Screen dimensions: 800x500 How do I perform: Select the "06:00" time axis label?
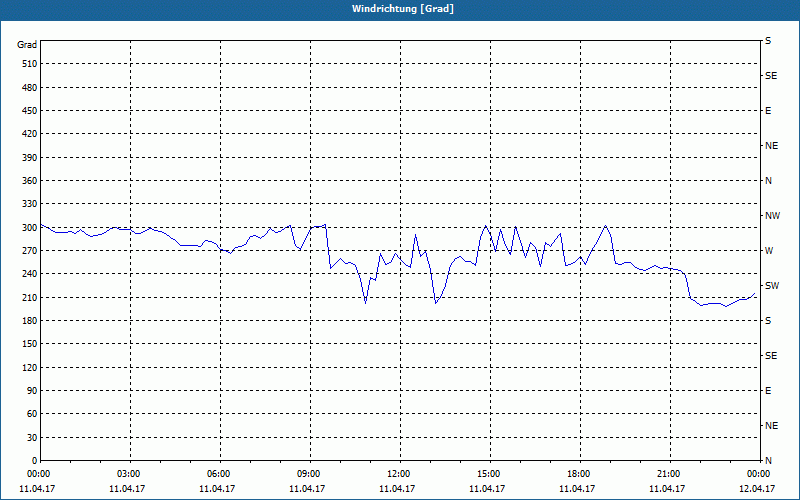click(218, 474)
